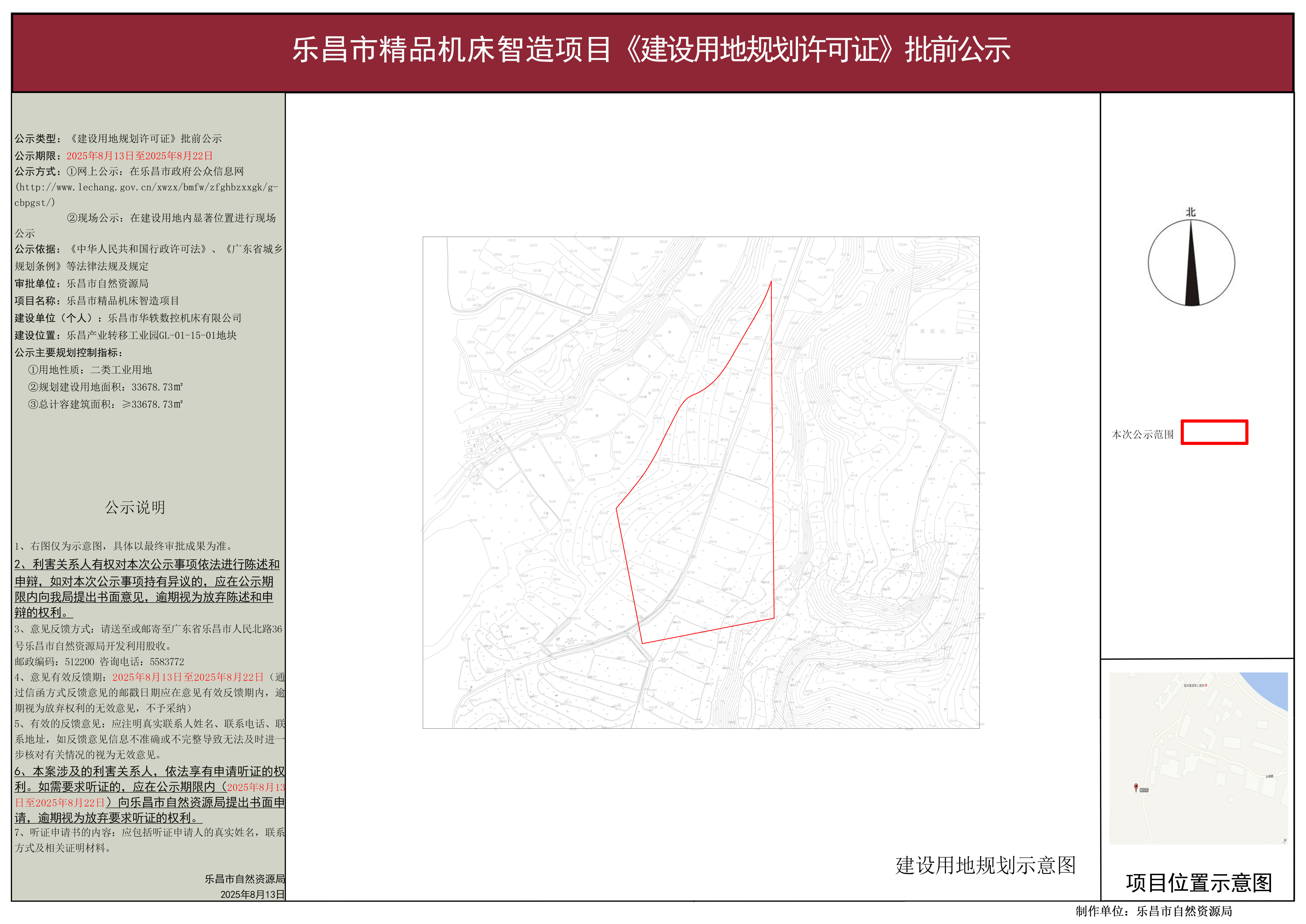Click the caption '项目位置示意图'
The image size is (1306, 924).
pyautogui.click(x=1199, y=883)
